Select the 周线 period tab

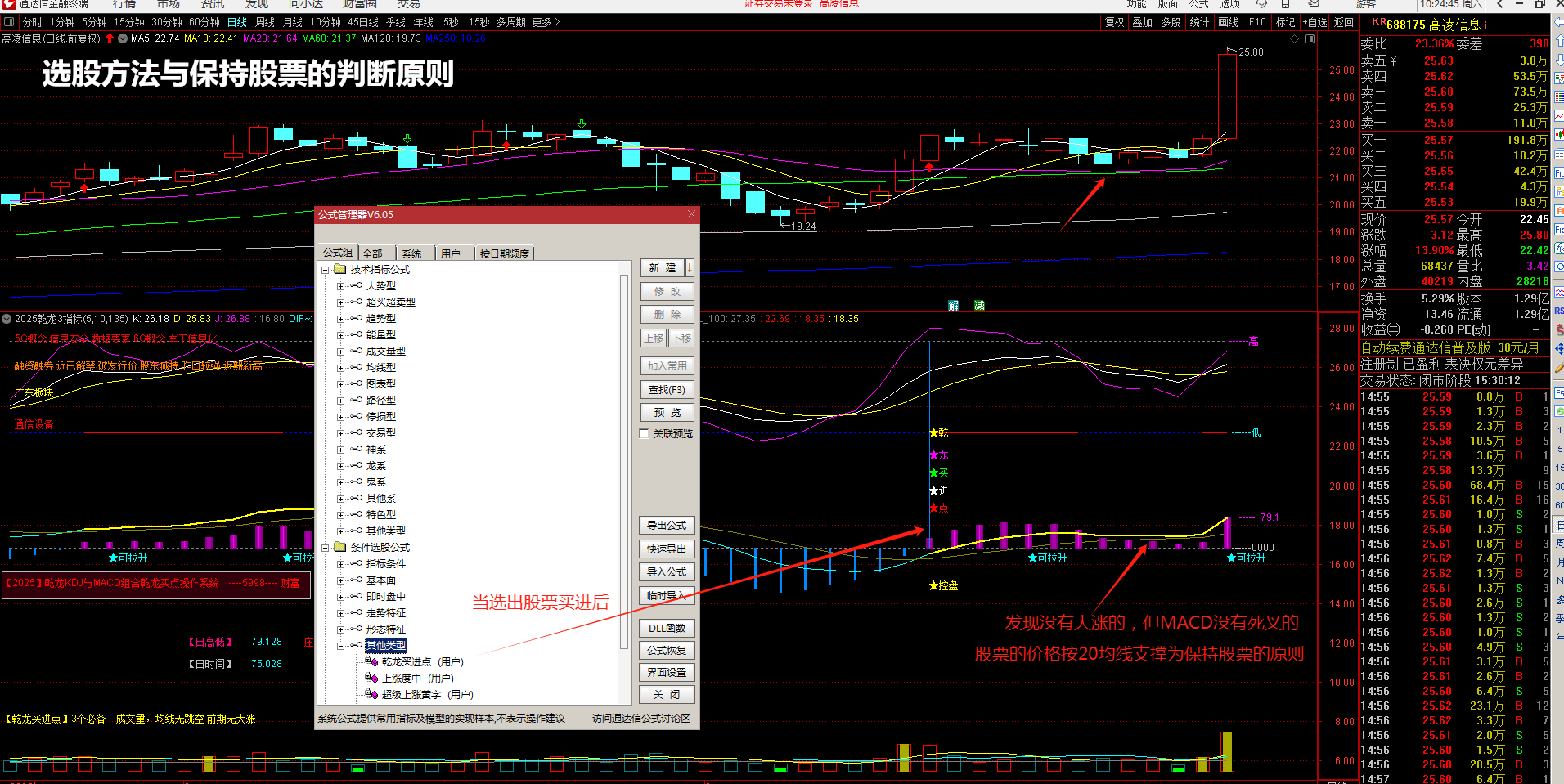[265, 22]
